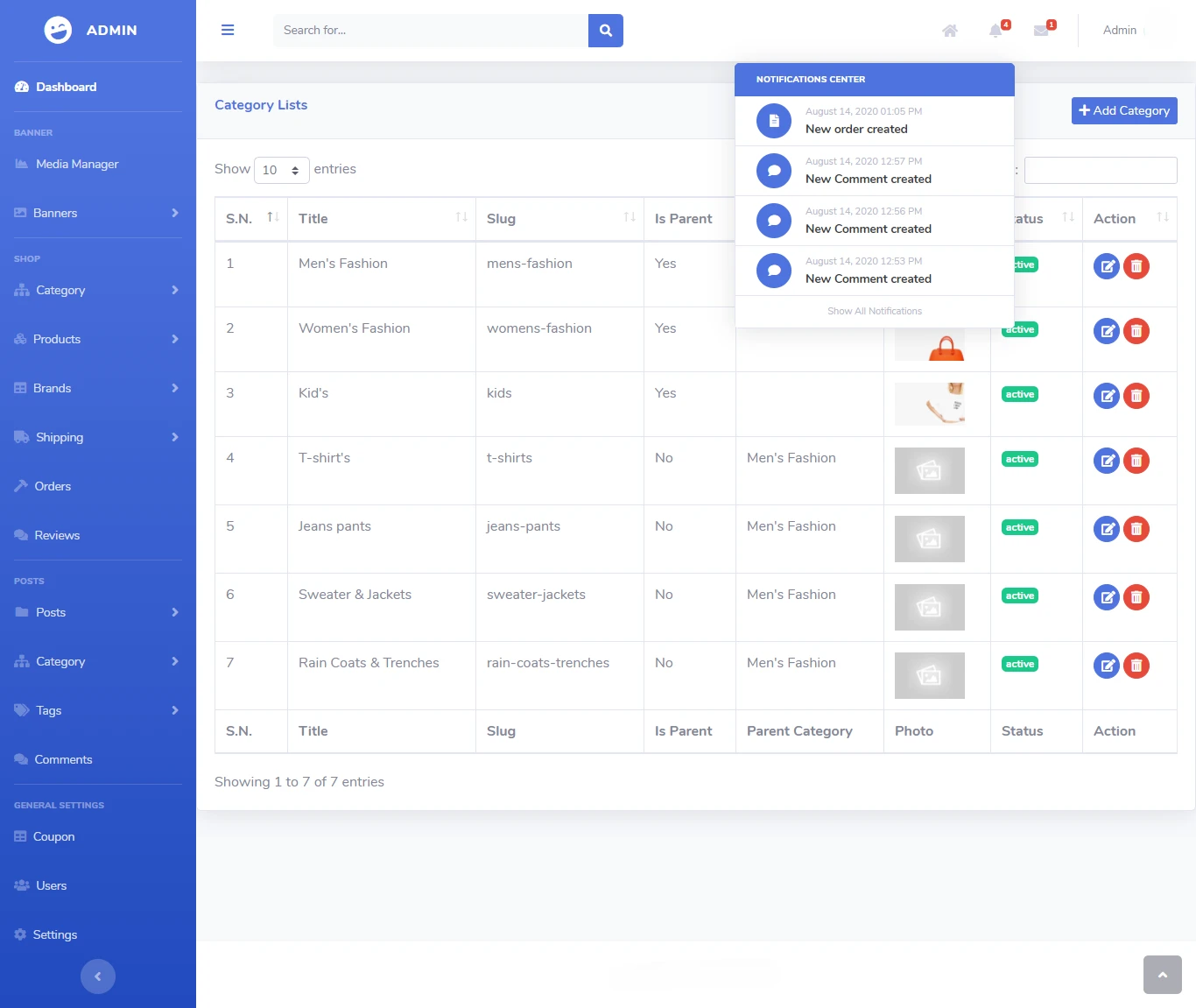Collapse the sidebar with the circular arrow
Viewport: 1196px width, 1008px height.
(x=97, y=976)
